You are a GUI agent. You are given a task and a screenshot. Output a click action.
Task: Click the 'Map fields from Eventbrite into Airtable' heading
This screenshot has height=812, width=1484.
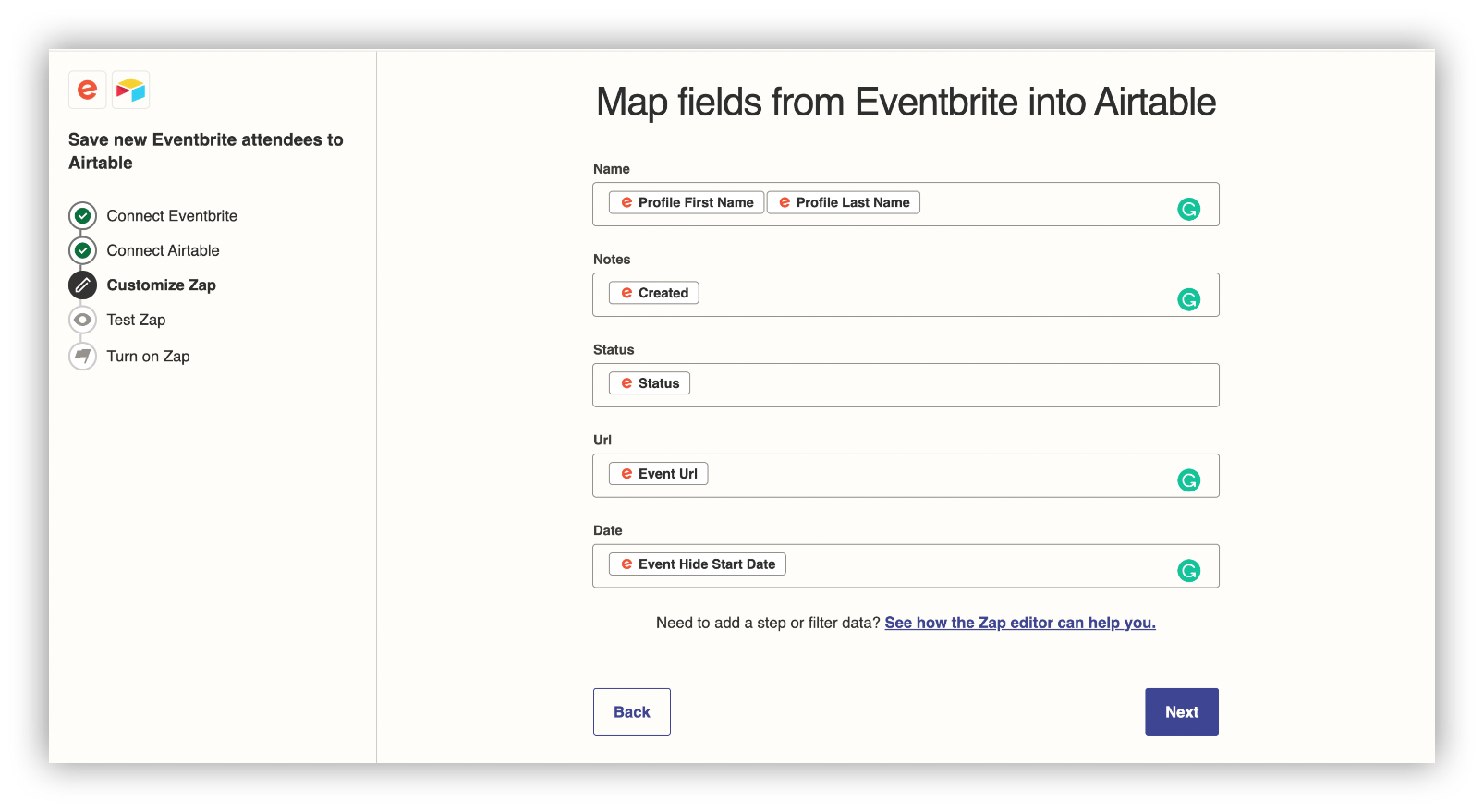pyautogui.click(x=906, y=102)
